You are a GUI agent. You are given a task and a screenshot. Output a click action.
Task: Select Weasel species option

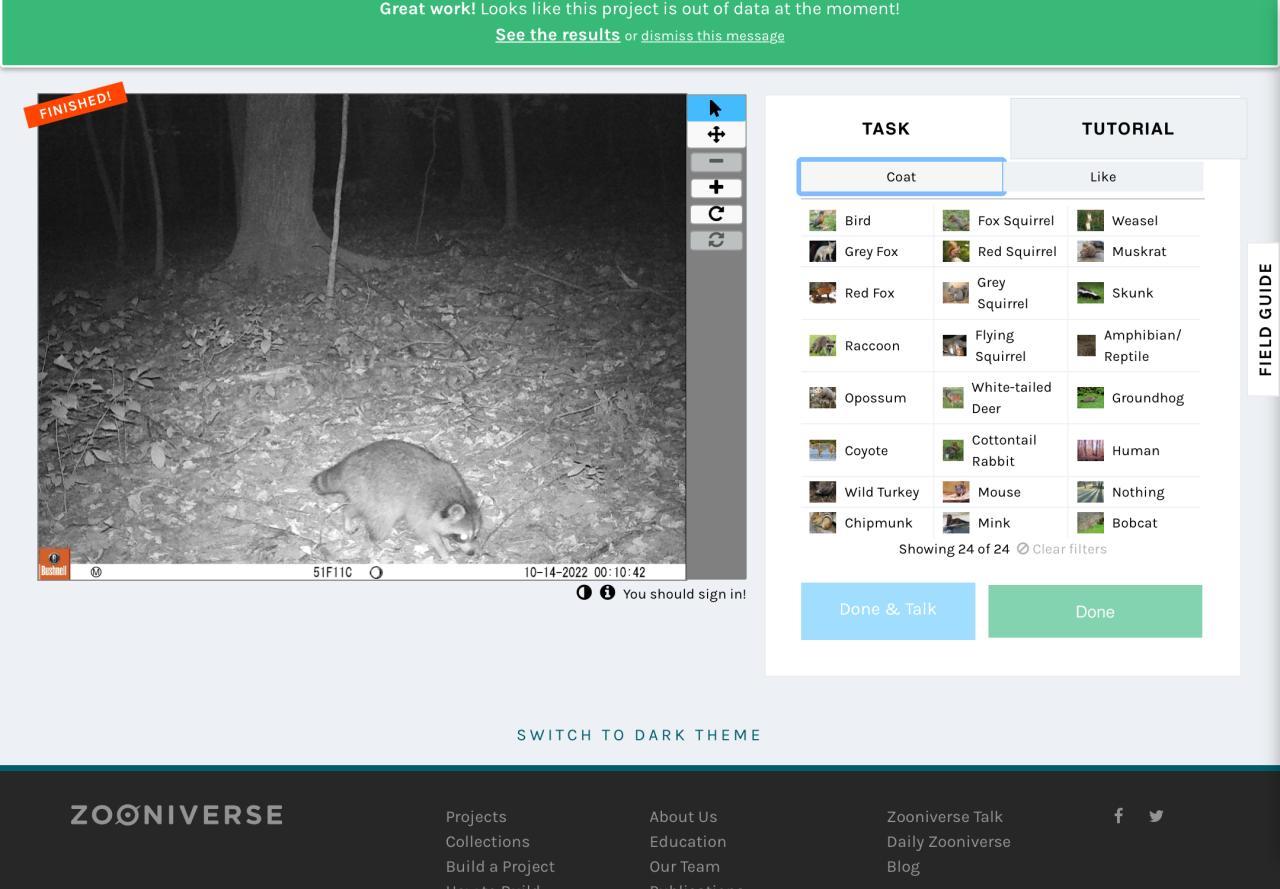click(x=1135, y=220)
